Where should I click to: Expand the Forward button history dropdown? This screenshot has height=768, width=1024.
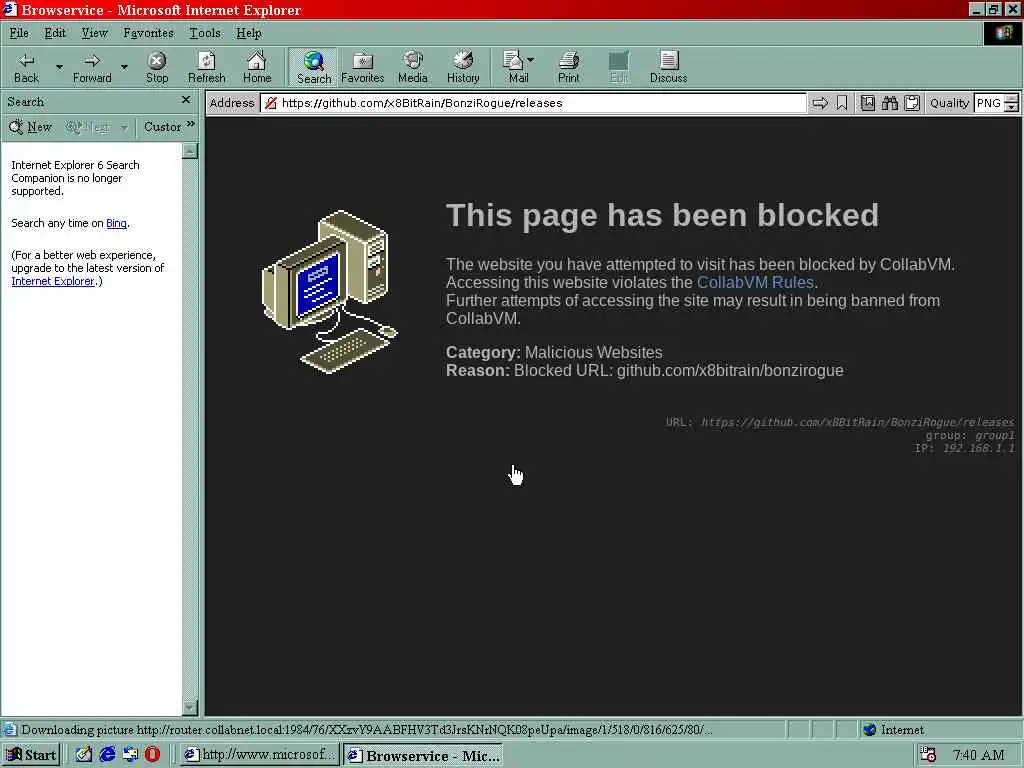(x=124, y=67)
